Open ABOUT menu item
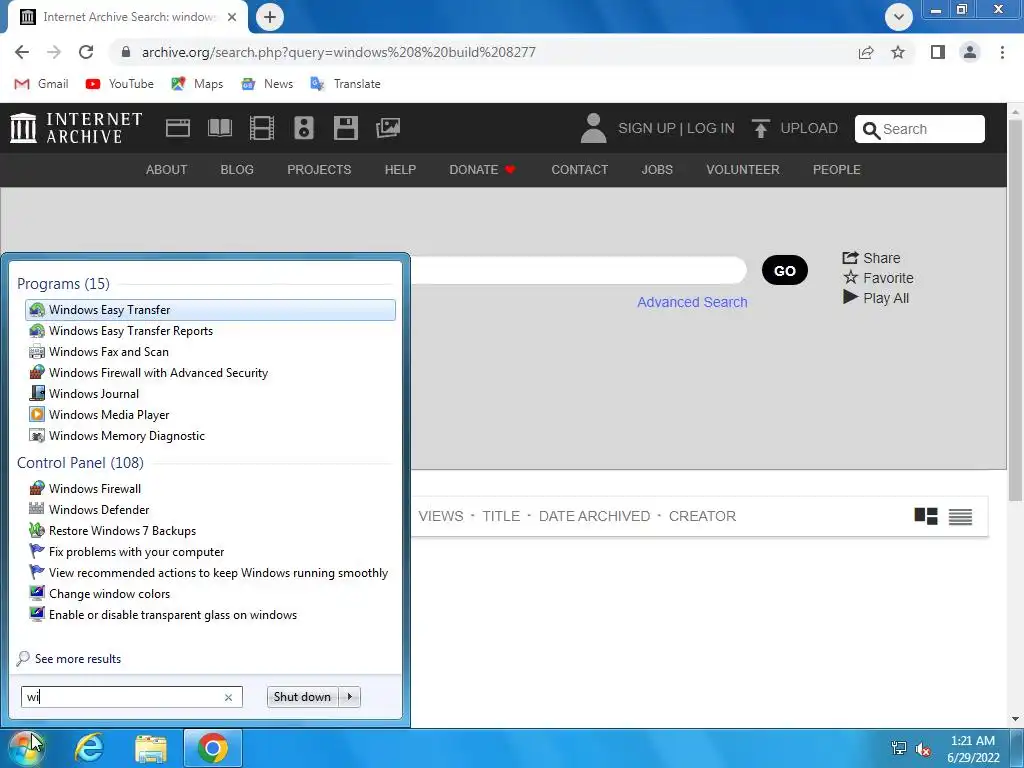 tap(167, 170)
